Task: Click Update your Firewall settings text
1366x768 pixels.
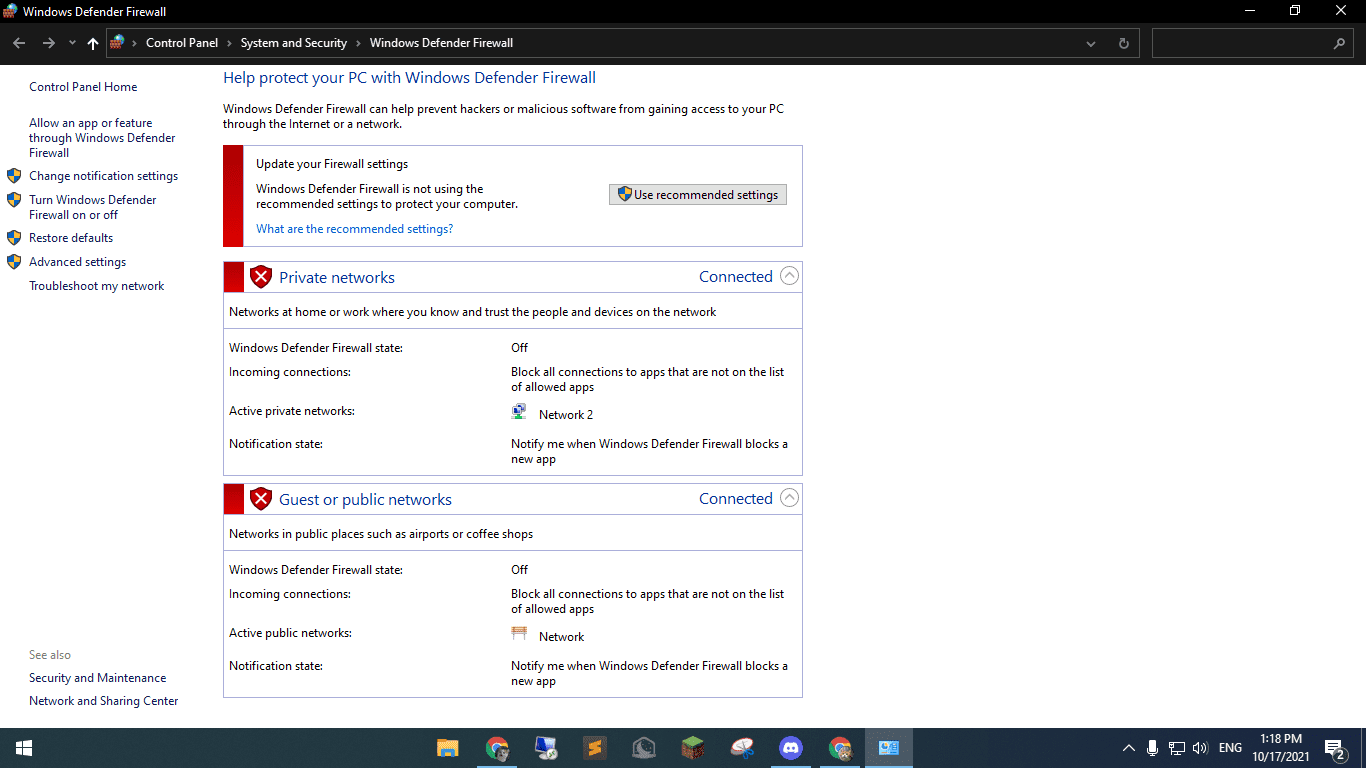Action: (x=332, y=164)
